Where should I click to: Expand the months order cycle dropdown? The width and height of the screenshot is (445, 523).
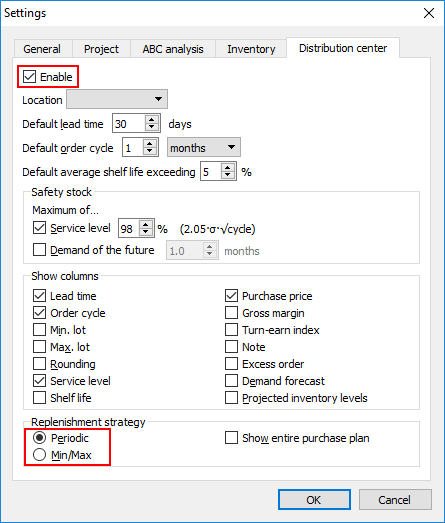point(204,147)
